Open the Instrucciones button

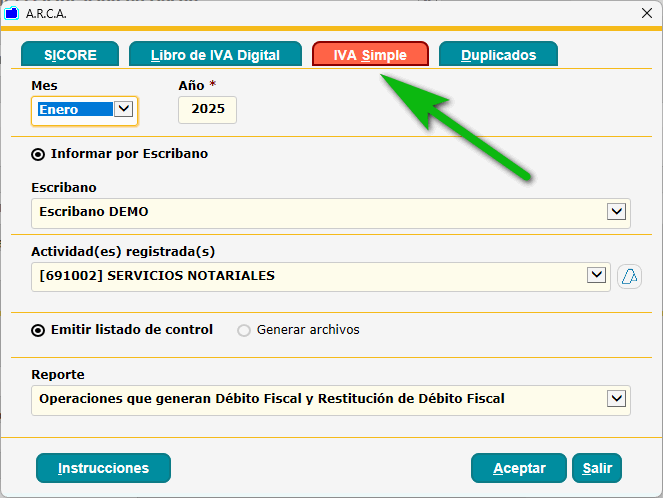104,468
